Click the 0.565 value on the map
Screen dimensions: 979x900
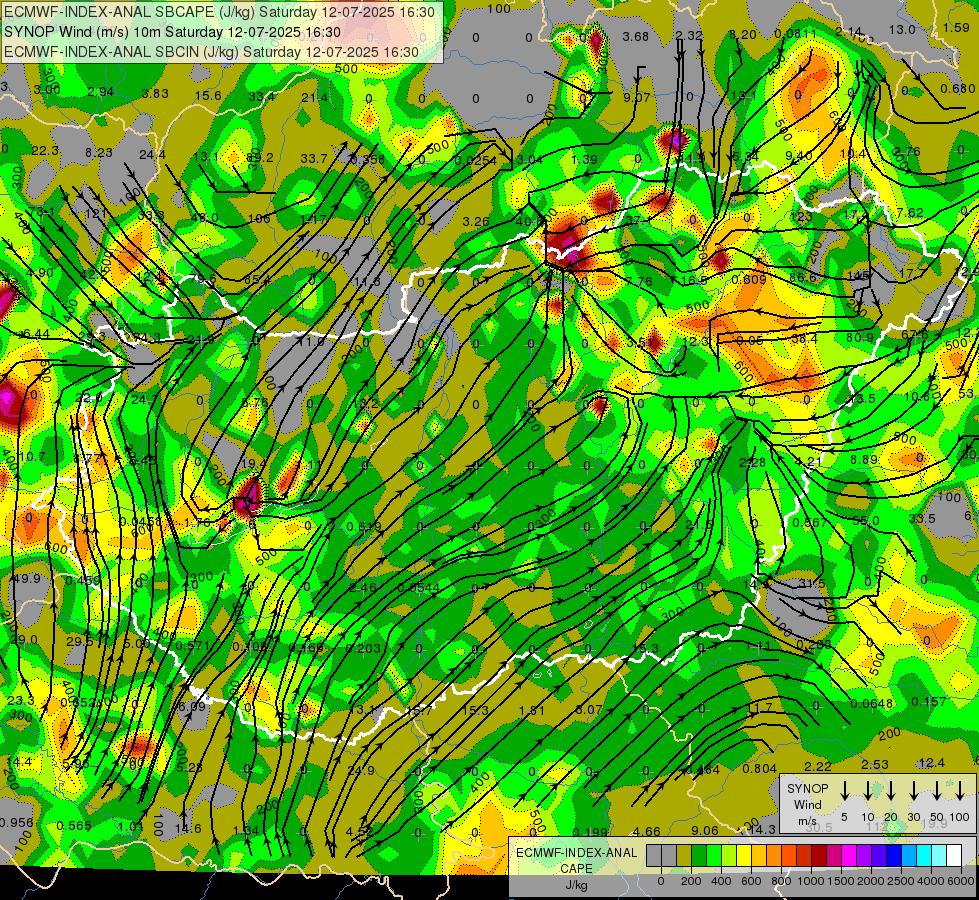point(74,826)
